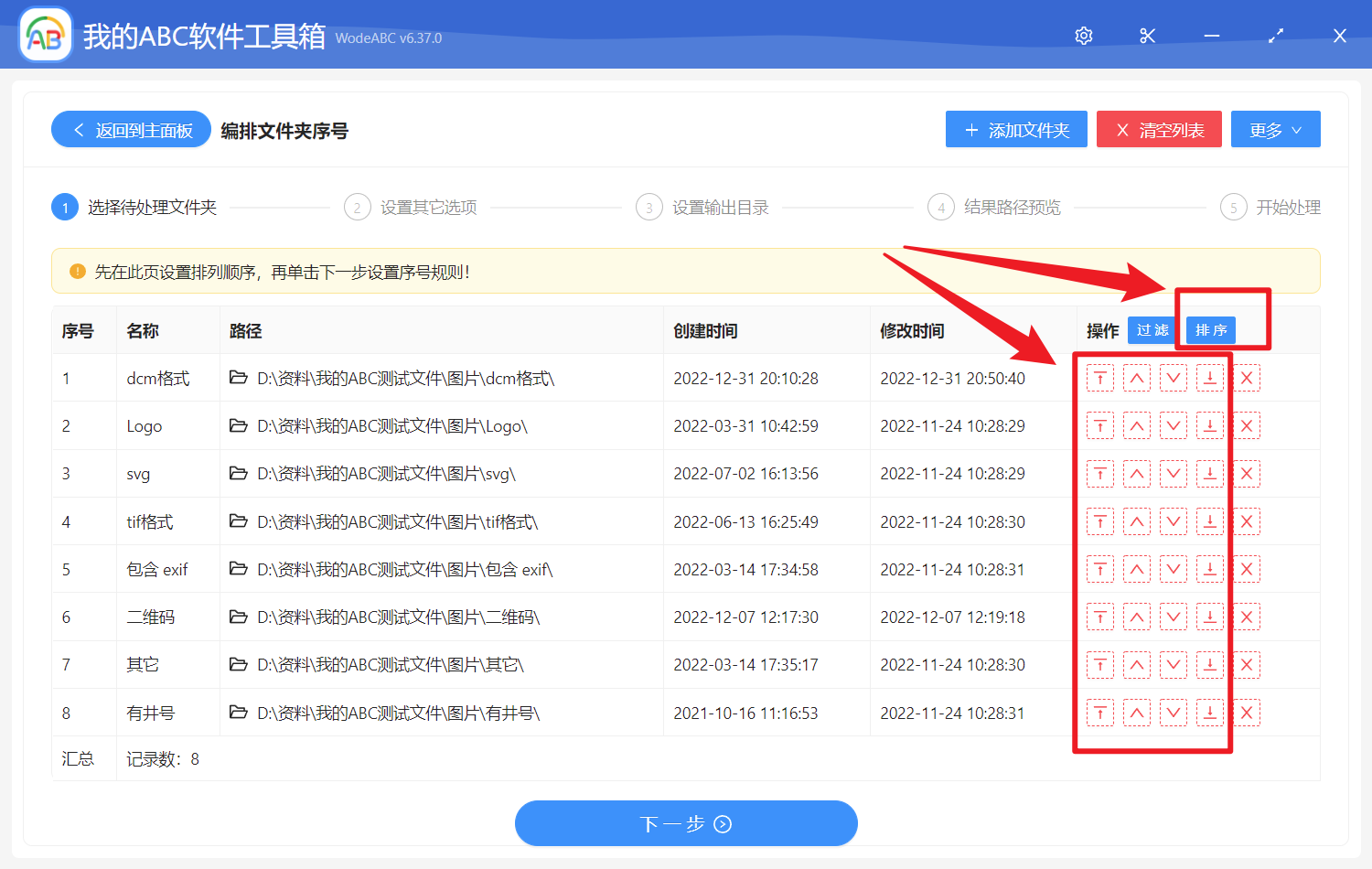Open the settings gear in title bar
The width and height of the screenshot is (1372, 869).
coord(1084,36)
